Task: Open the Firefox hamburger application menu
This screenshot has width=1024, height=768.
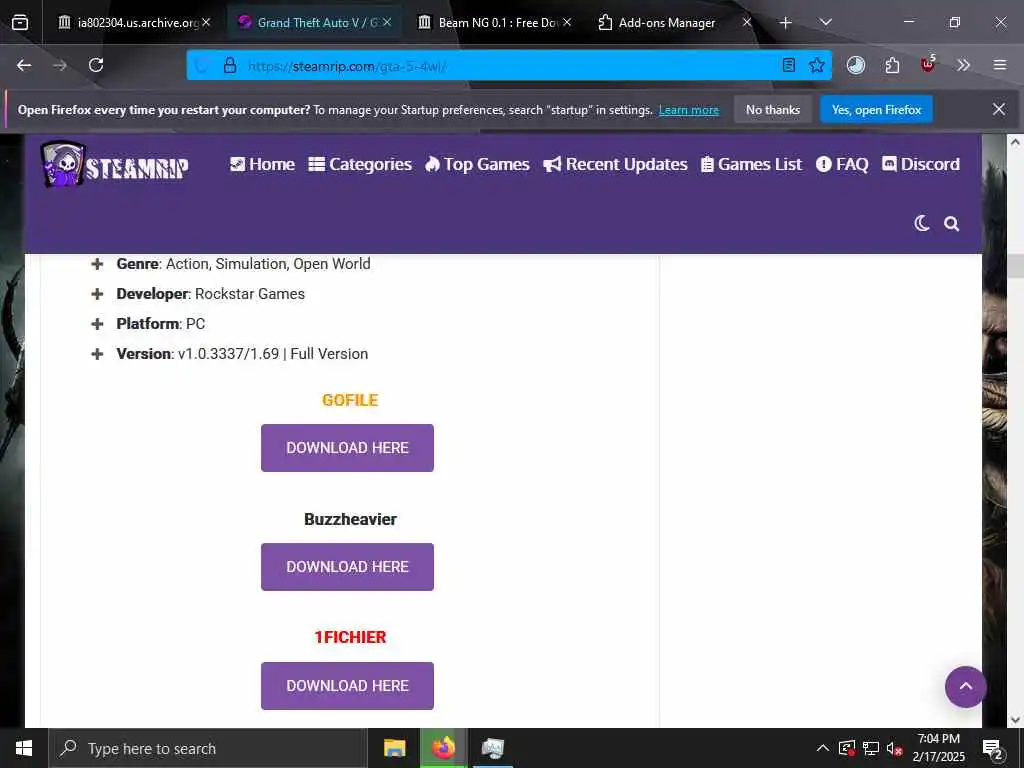Action: pyautogui.click(x=1000, y=65)
